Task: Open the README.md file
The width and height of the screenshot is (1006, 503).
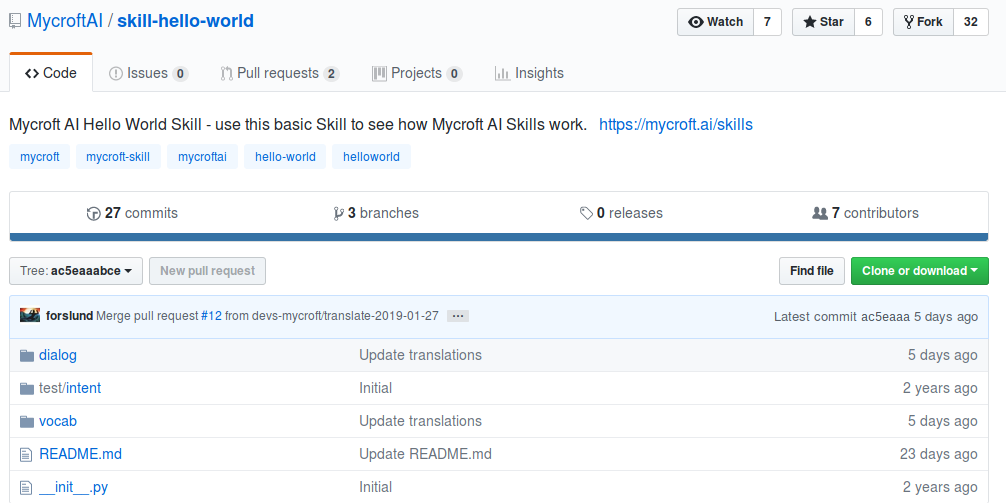Action: [80, 454]
